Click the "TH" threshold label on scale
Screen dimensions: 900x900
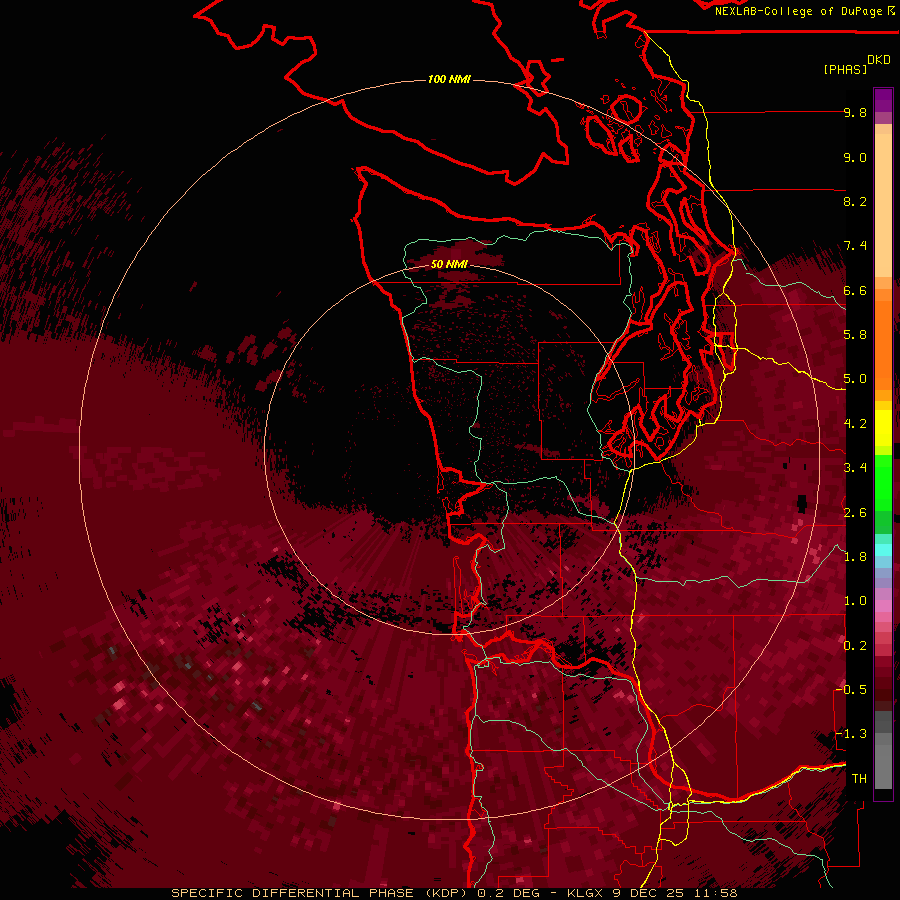[x=859, y=779]
